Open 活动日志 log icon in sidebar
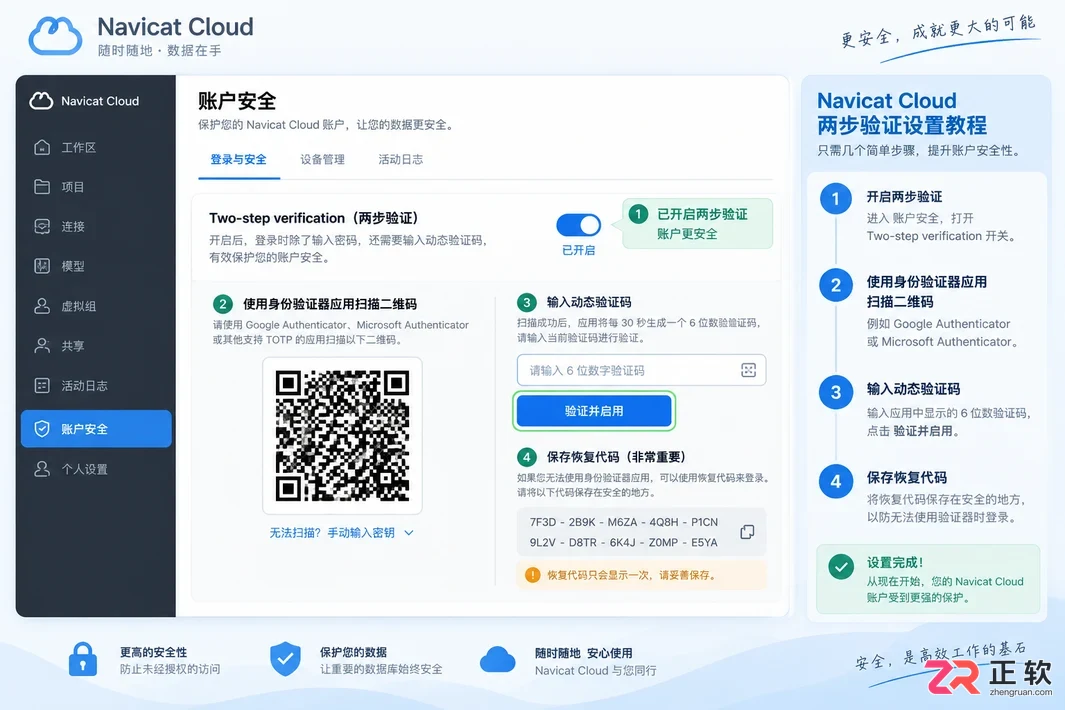Viewport: 1065px width, 710px height. point(42,385)
